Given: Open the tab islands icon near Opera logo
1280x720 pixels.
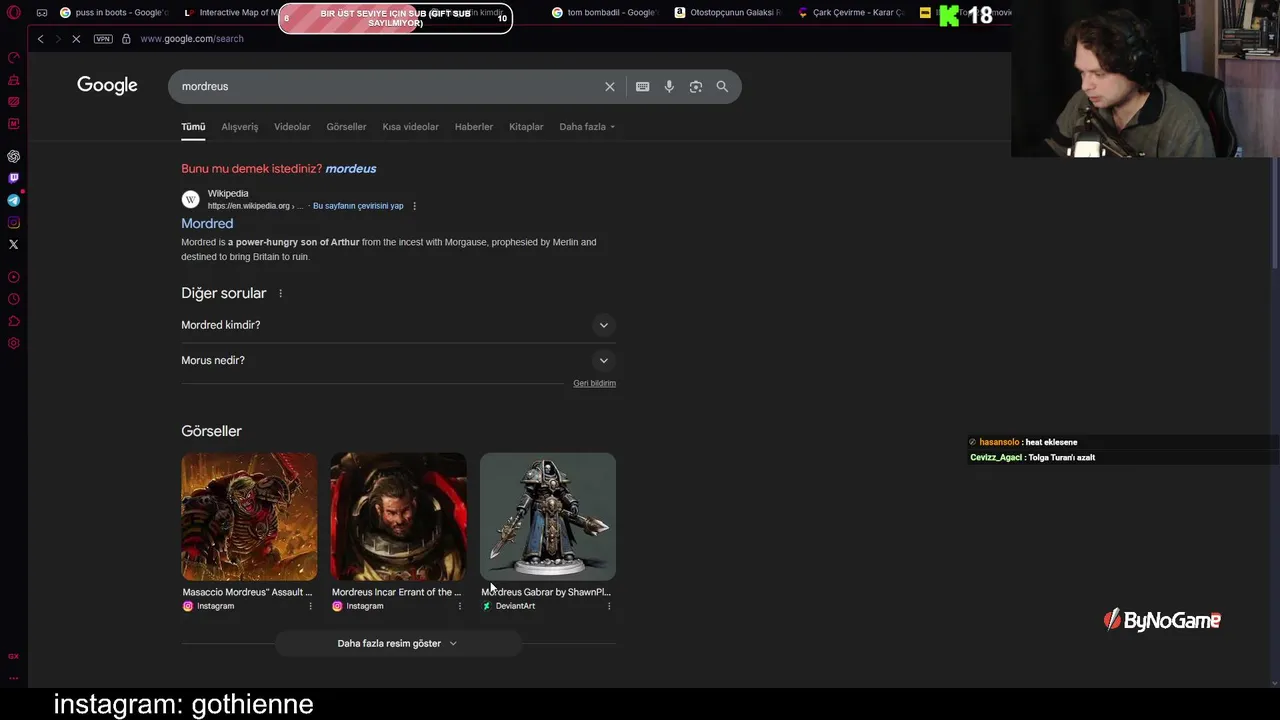Looking at the screenshot, I should click(x=42, y=13).
